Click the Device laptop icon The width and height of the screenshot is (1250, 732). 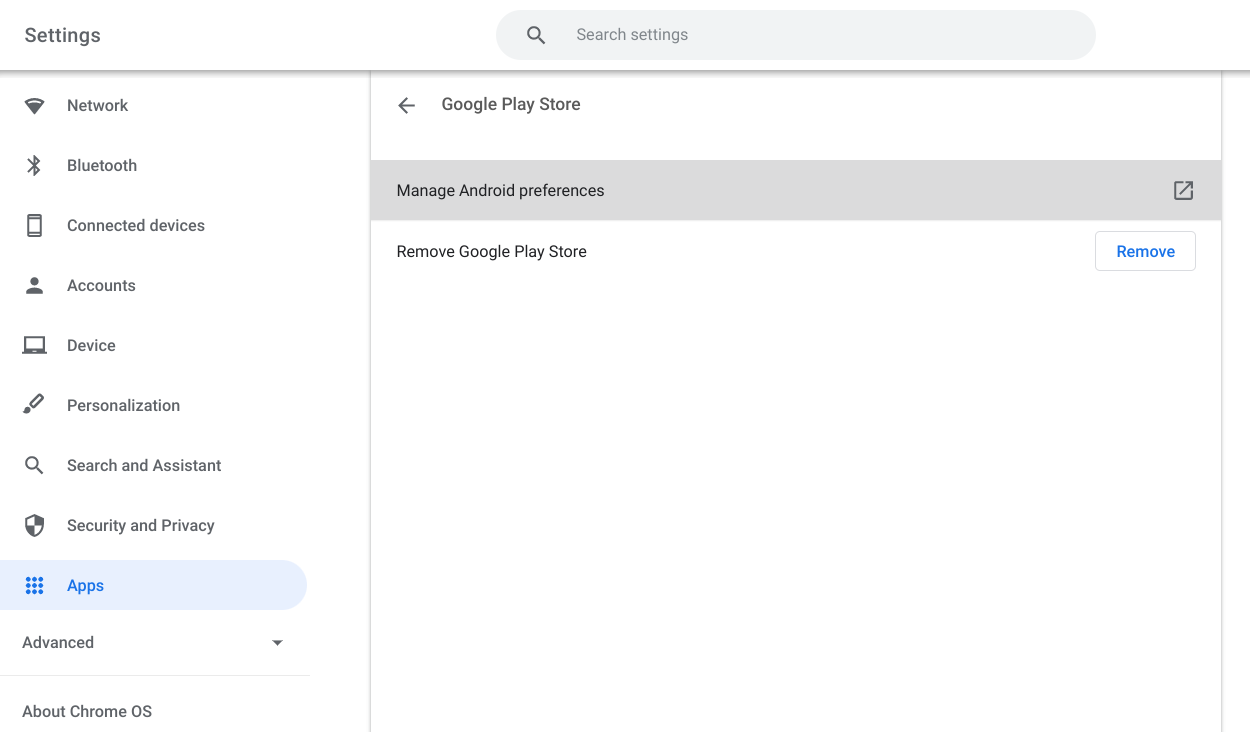[35, 345]
